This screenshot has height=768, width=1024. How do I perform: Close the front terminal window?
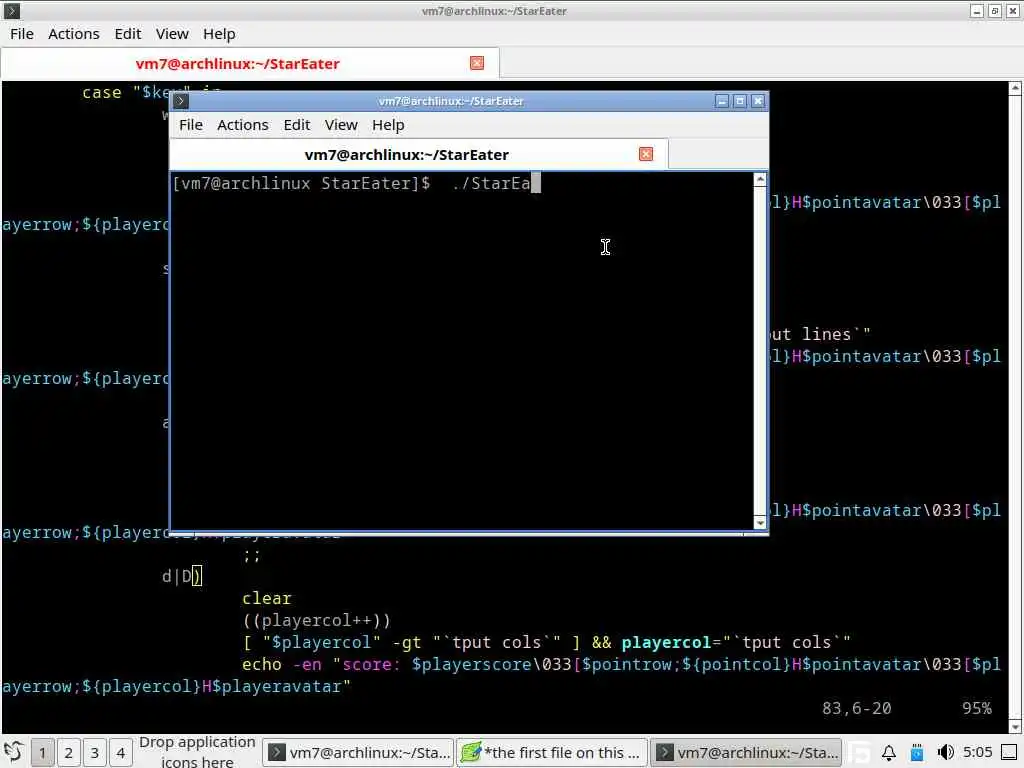[x=758, y=101]
